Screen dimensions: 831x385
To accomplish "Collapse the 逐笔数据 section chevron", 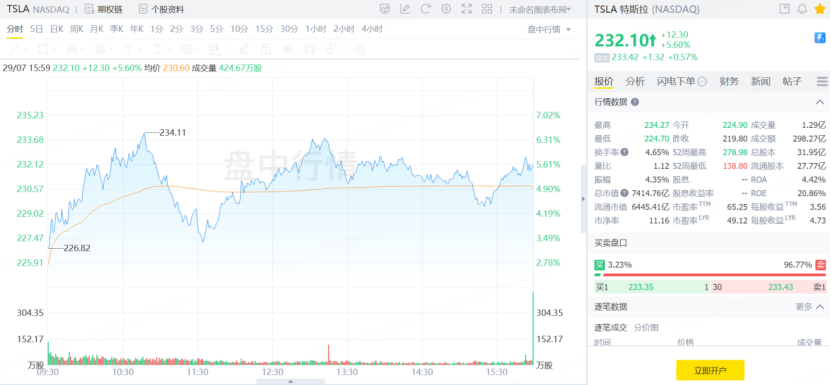I will (820, 307).
